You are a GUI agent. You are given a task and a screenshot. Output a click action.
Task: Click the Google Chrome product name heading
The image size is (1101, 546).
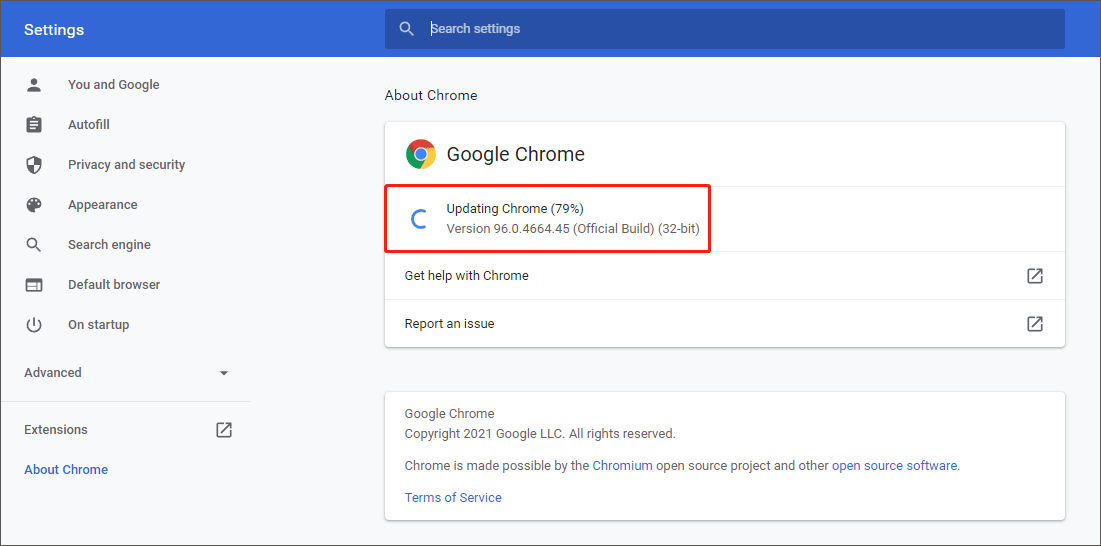(515, 154)
